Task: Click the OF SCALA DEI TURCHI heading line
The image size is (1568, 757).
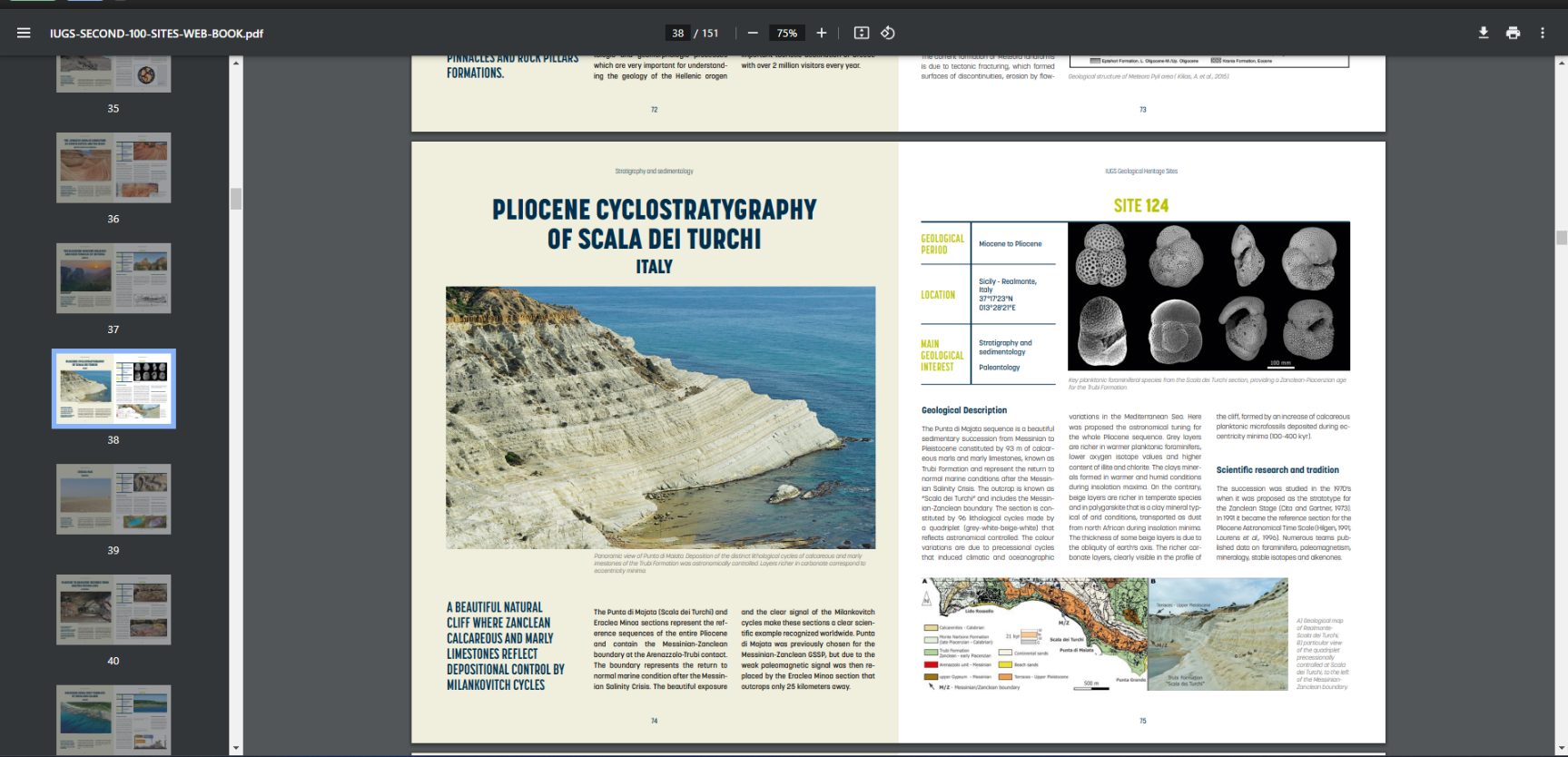Action: pyautogui.click(x=654, y=239)
